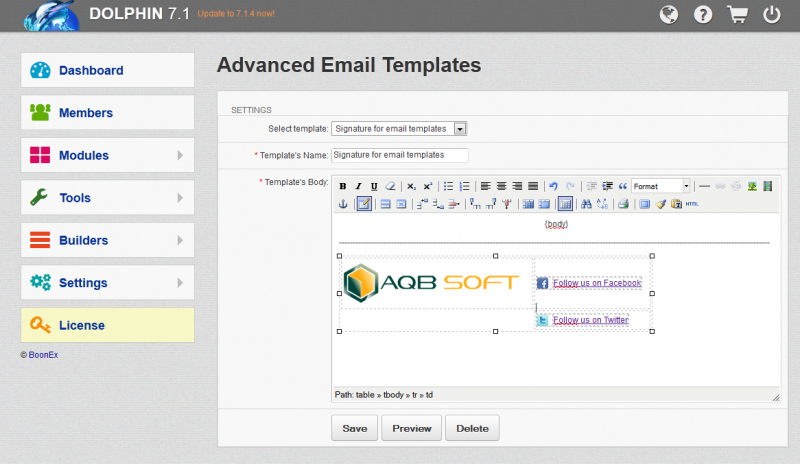
Task: Open the shopping cart icon
Action: coord(737,14)
